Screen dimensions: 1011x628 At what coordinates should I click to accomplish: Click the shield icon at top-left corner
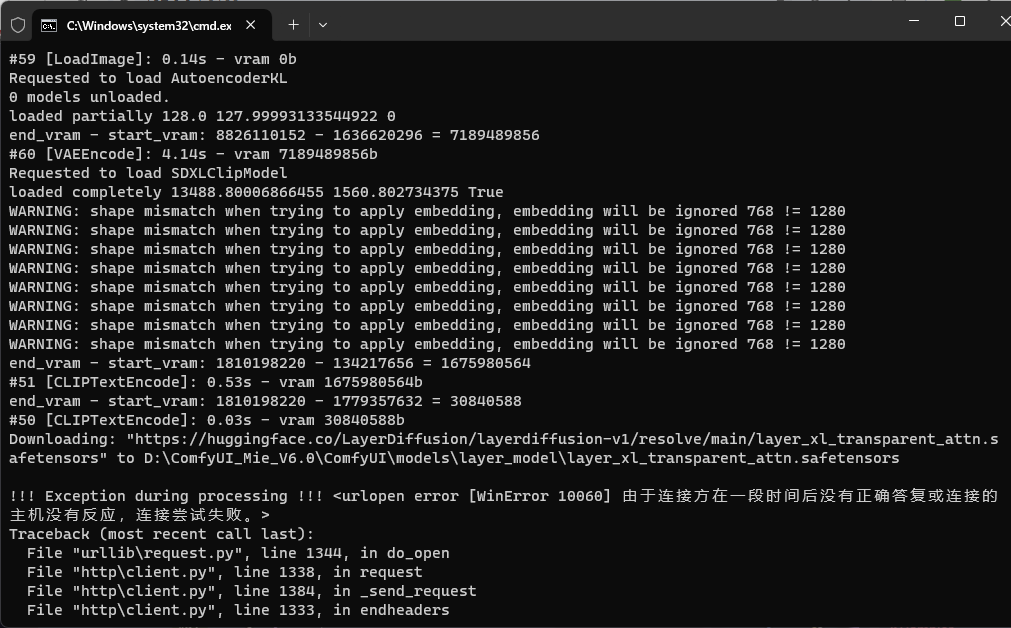(17, 24)
